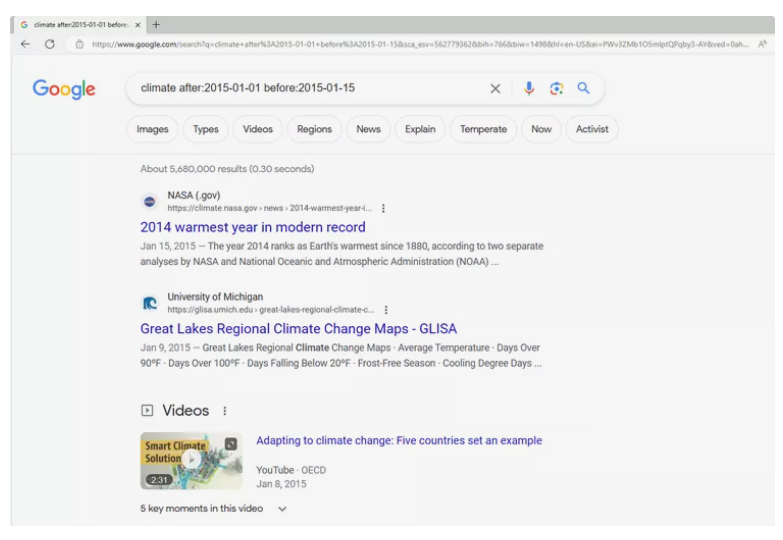The width and height of the screenshot is (783, 540).
Task: Click the Jan 15, 2015 NASA snippet text
Action: (x=342, y=254)
